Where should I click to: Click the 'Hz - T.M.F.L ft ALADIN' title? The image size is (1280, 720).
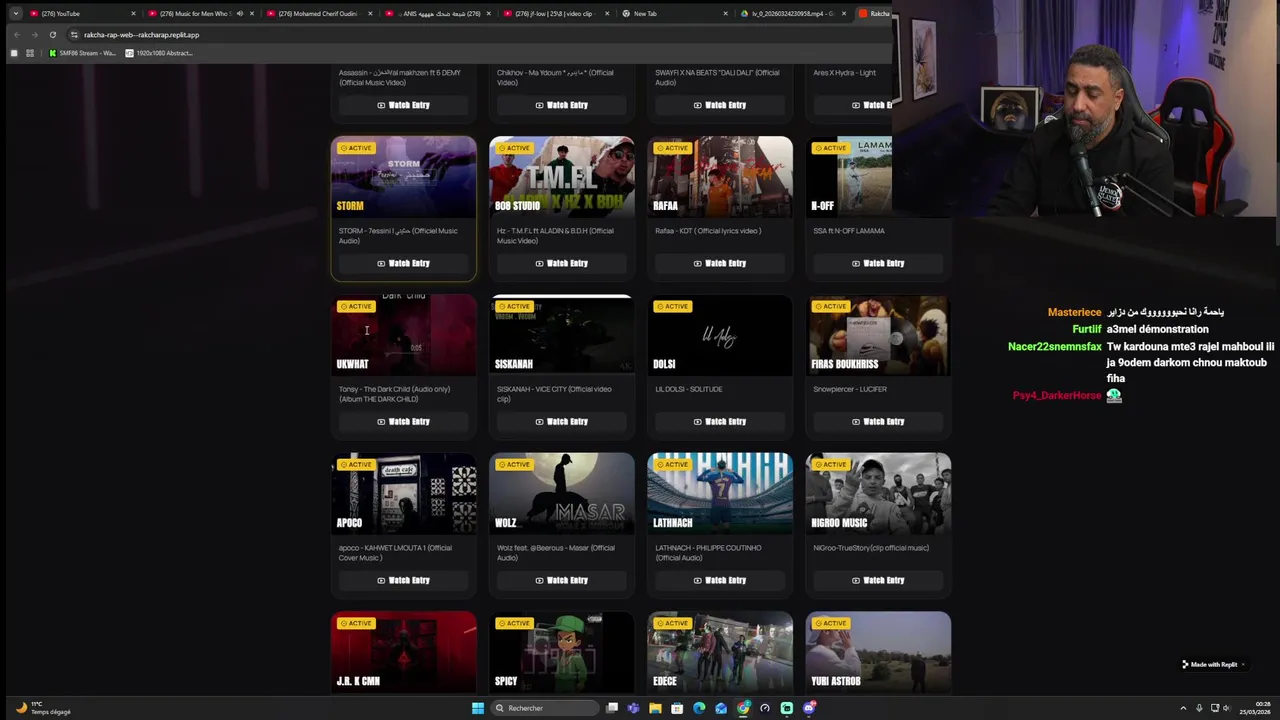click(x=555, y=236)
